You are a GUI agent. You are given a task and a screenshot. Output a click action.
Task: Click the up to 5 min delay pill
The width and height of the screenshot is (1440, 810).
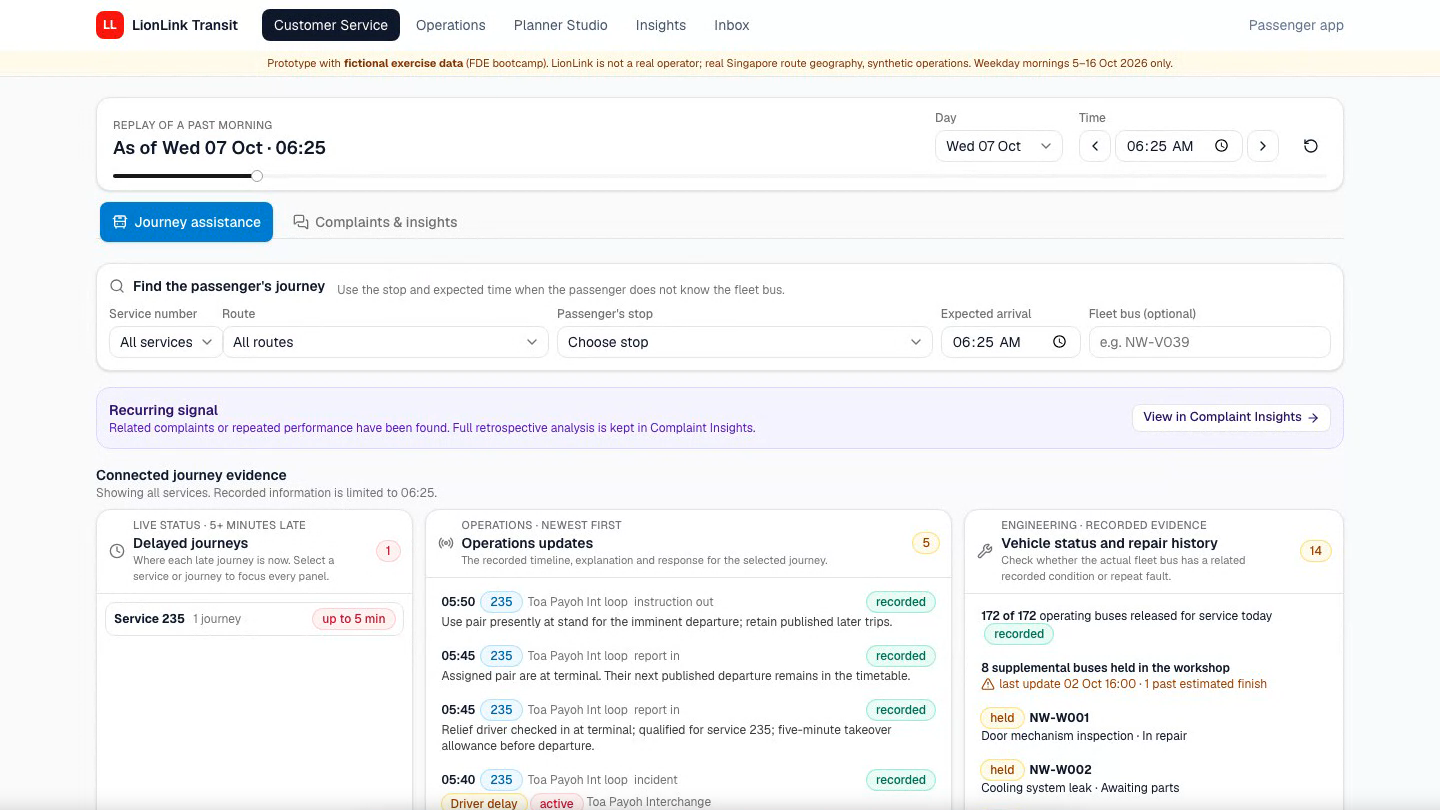coord(354,619)
